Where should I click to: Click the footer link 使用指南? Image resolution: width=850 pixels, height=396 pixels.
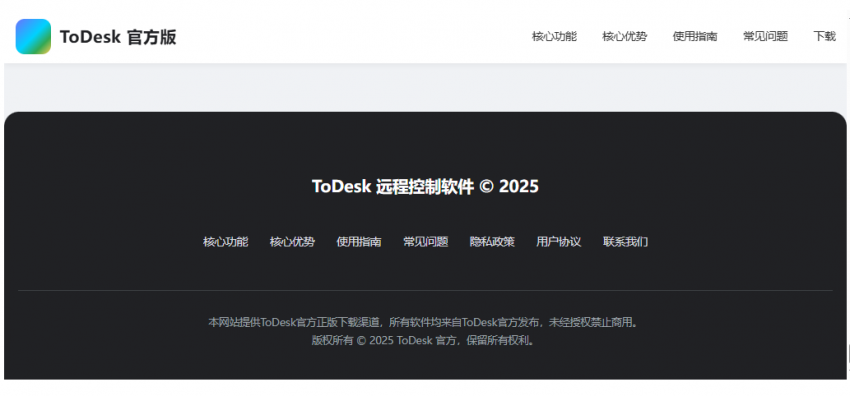[359, 242]
